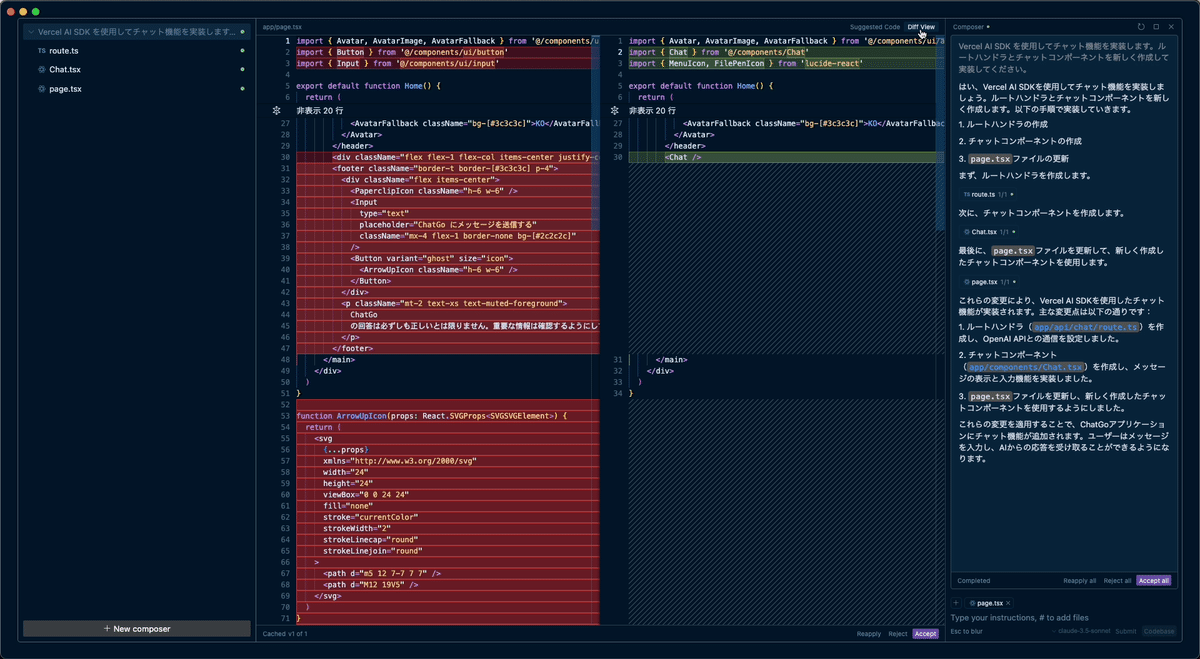Click the '非表示 20 行' label in the right pane
1200x659 pixels.
pos(652,110)
